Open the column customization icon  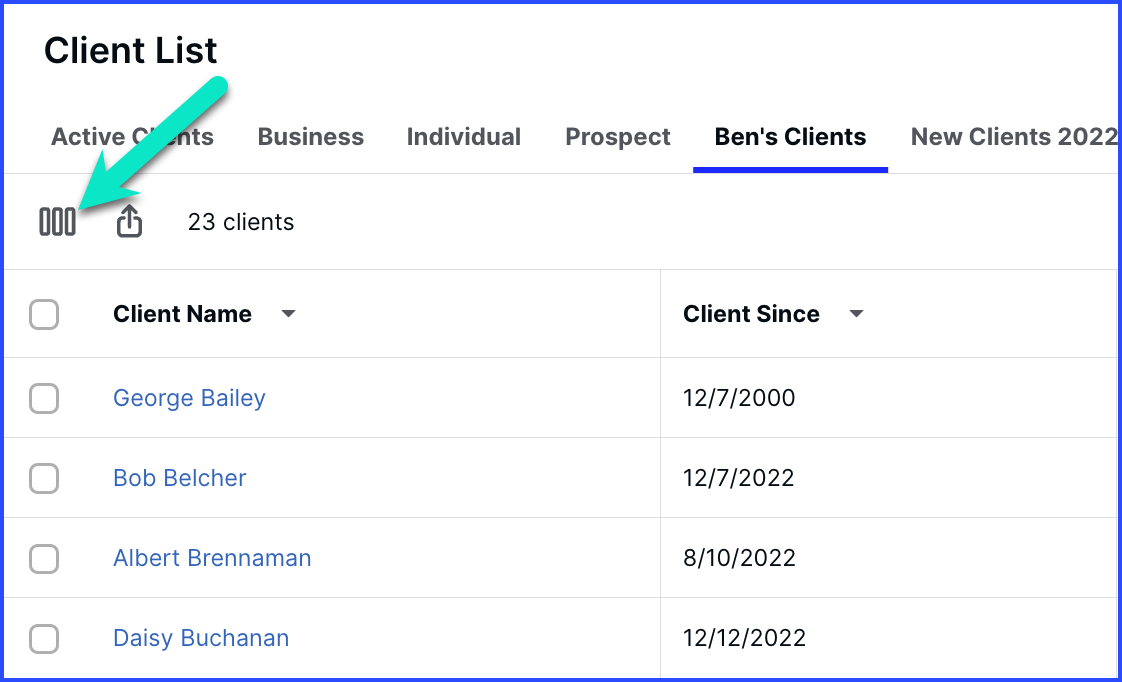[57, 222]
